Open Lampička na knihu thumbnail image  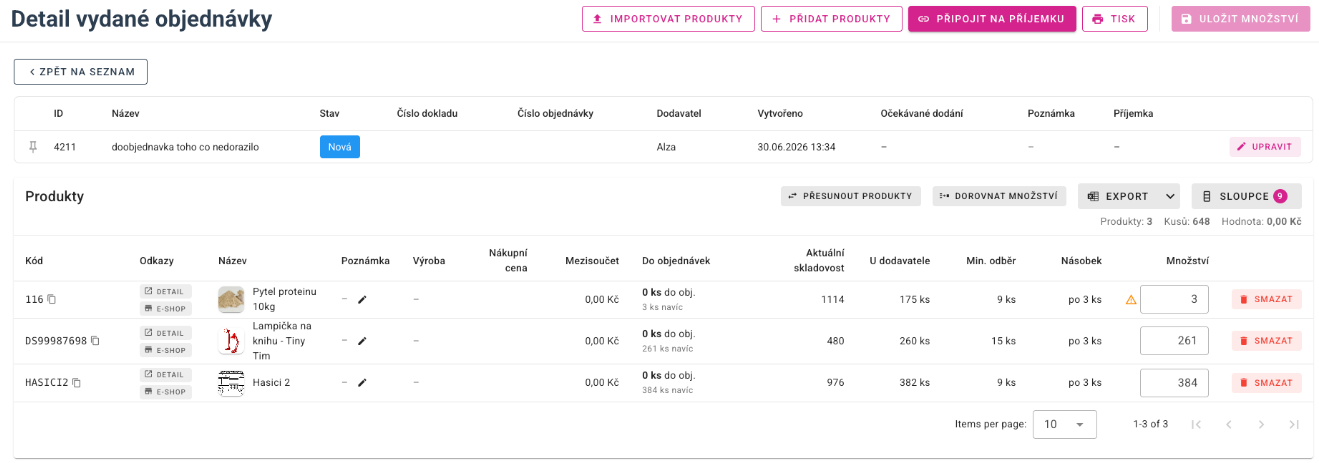[x=231, y=341]
